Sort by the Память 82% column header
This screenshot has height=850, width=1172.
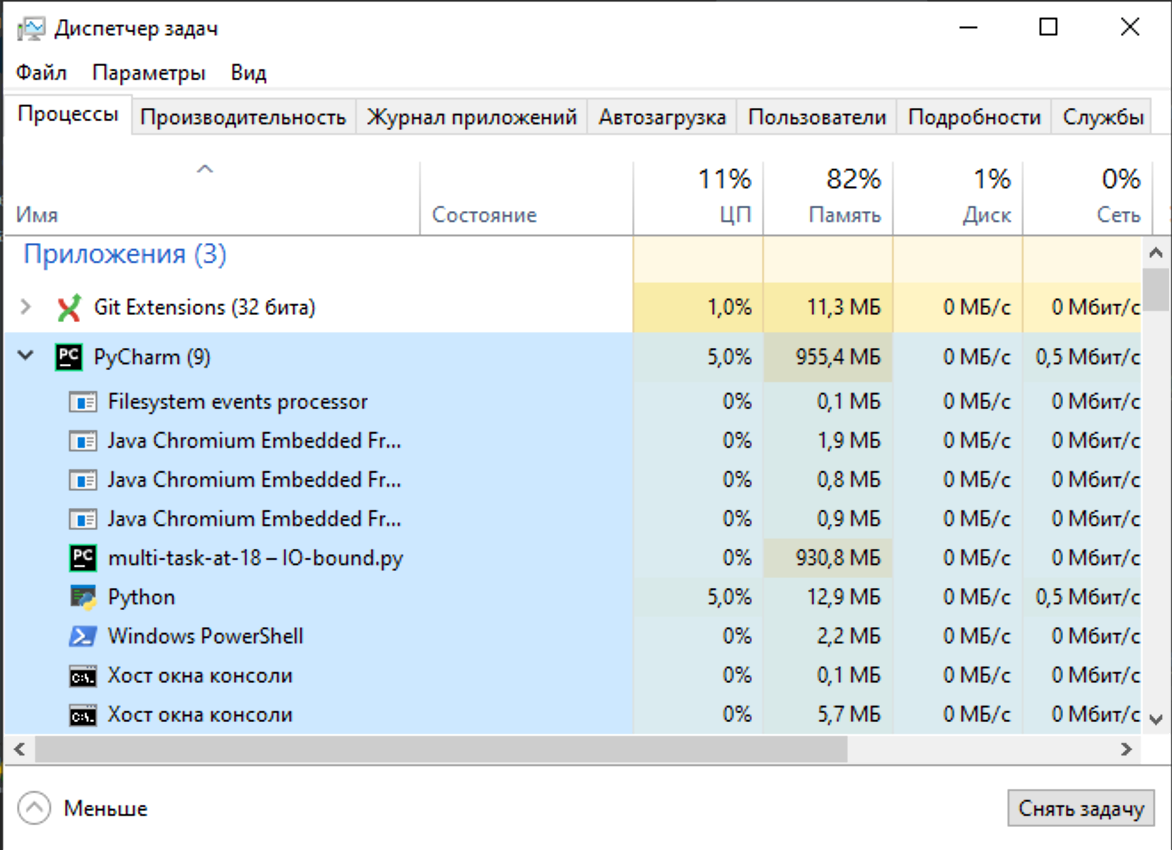coord(828,198)
